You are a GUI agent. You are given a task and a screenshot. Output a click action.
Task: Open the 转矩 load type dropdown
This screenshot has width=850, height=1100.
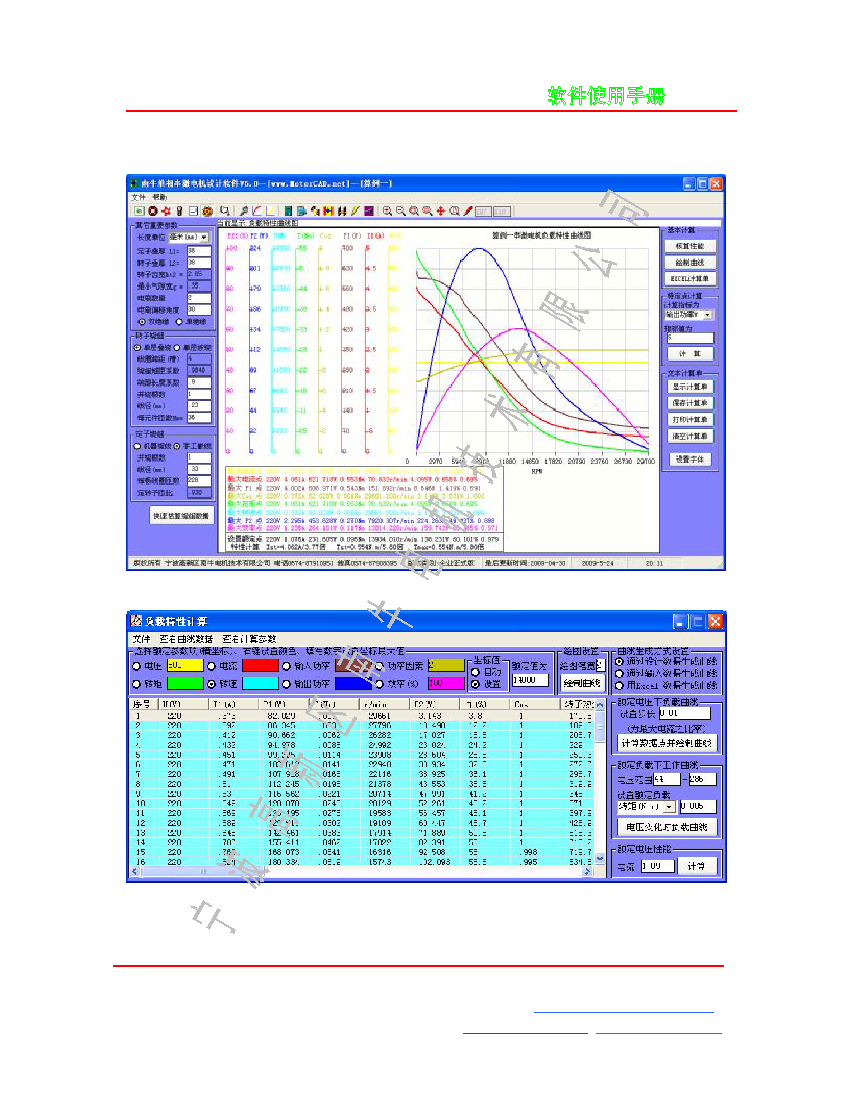tap(669, 806)
